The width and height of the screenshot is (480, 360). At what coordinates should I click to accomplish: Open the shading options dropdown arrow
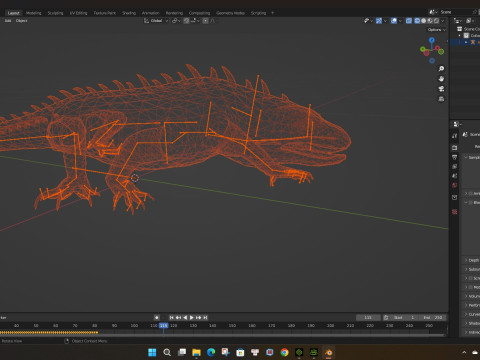(x=443, y=21)
